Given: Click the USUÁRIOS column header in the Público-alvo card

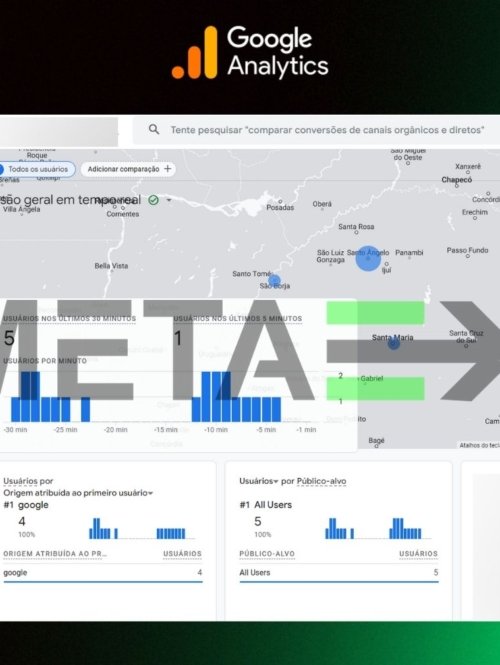Looking at the screenshot, I should [418, 554].
